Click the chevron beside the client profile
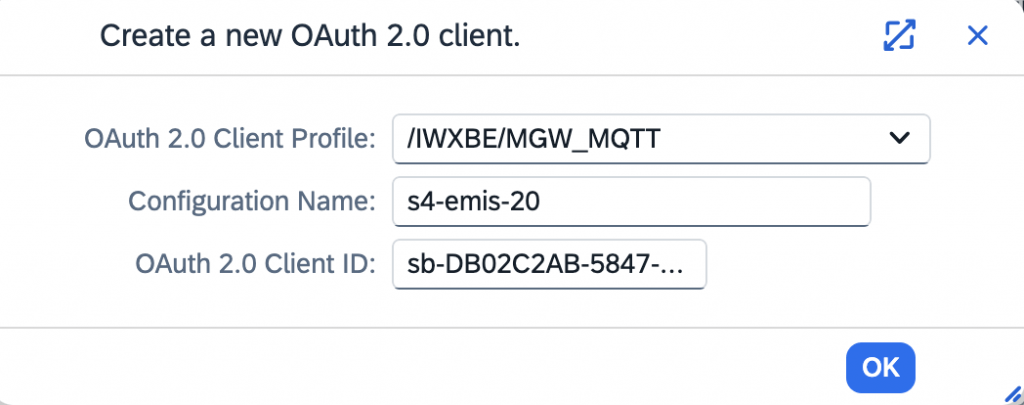1024x405 pixels. 900,138
